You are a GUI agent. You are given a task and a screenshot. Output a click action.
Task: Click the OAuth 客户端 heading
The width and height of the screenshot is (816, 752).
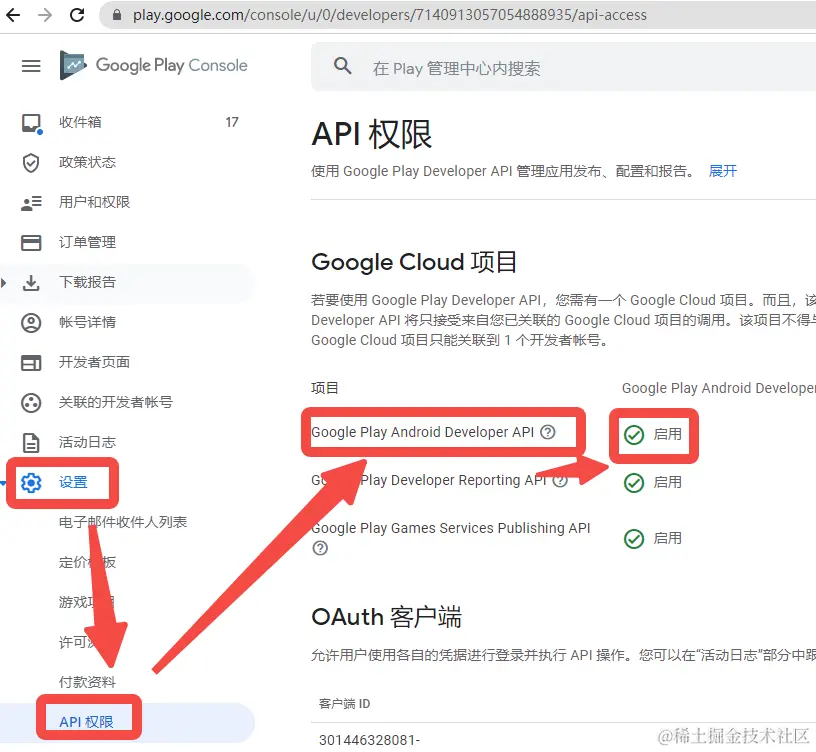tap(387, 617)
